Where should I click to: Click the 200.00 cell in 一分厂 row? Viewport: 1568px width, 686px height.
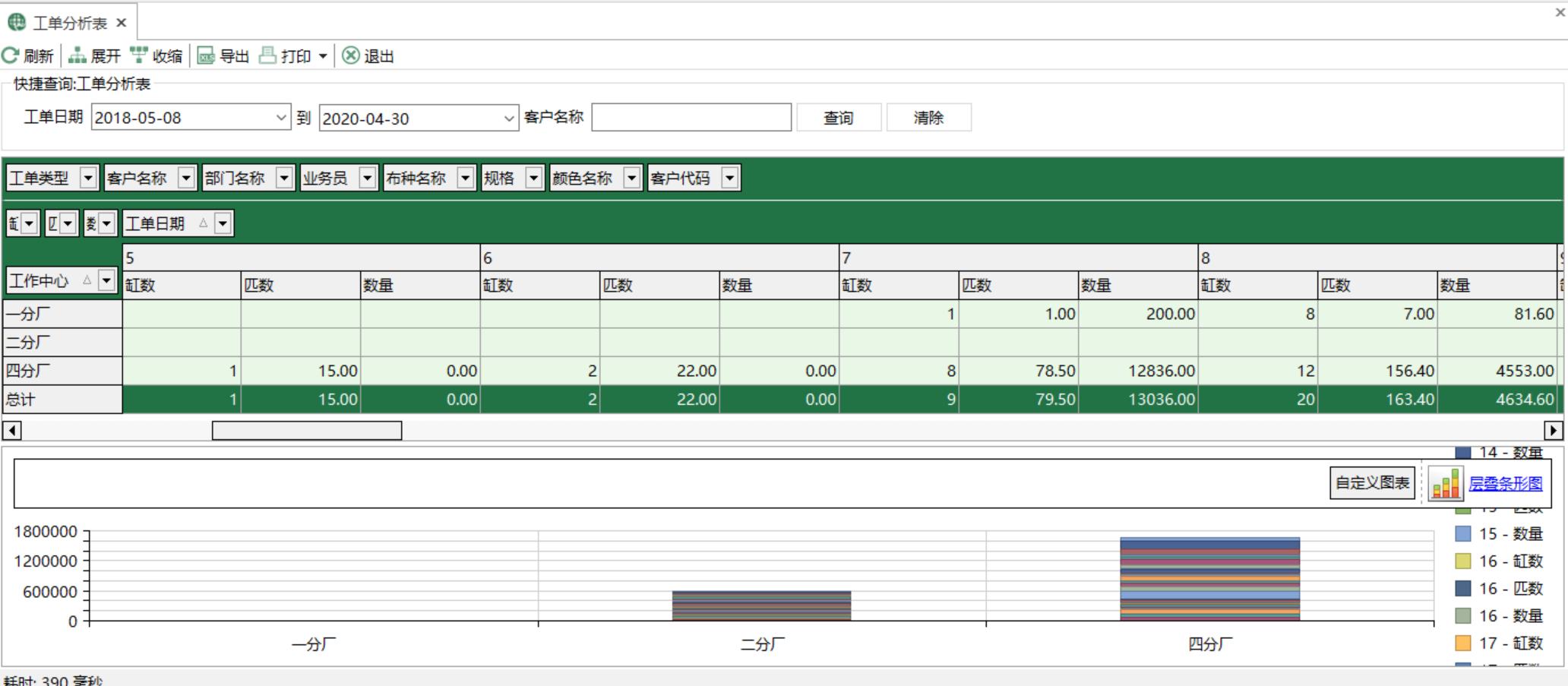coord(1138,314)
